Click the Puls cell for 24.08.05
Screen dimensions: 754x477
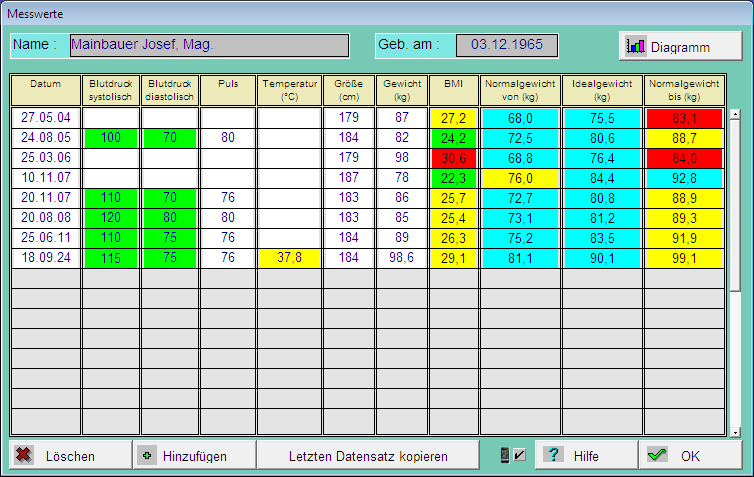tap(228, 138)
